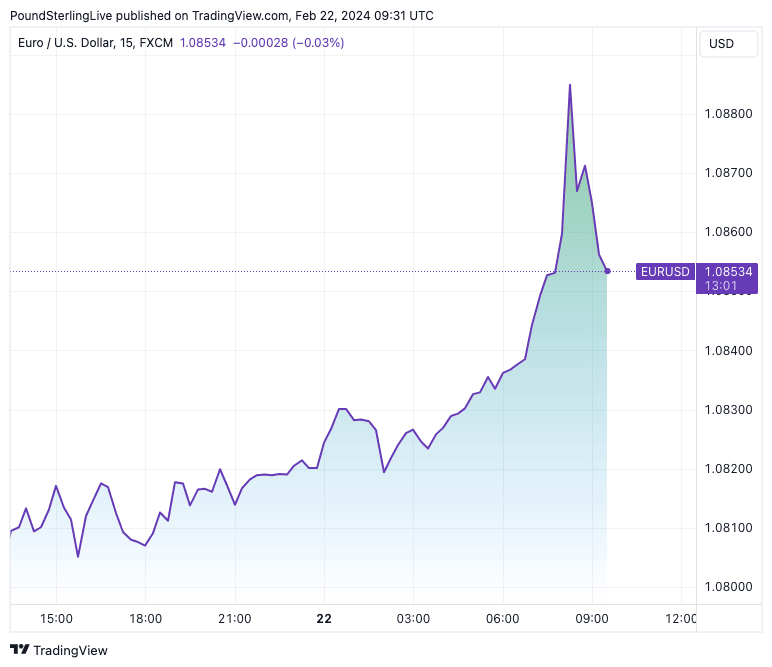Click the 03:00 time axis label
Image resolution: width=772 pixels, height=667 pixels.
click(412, 619)
